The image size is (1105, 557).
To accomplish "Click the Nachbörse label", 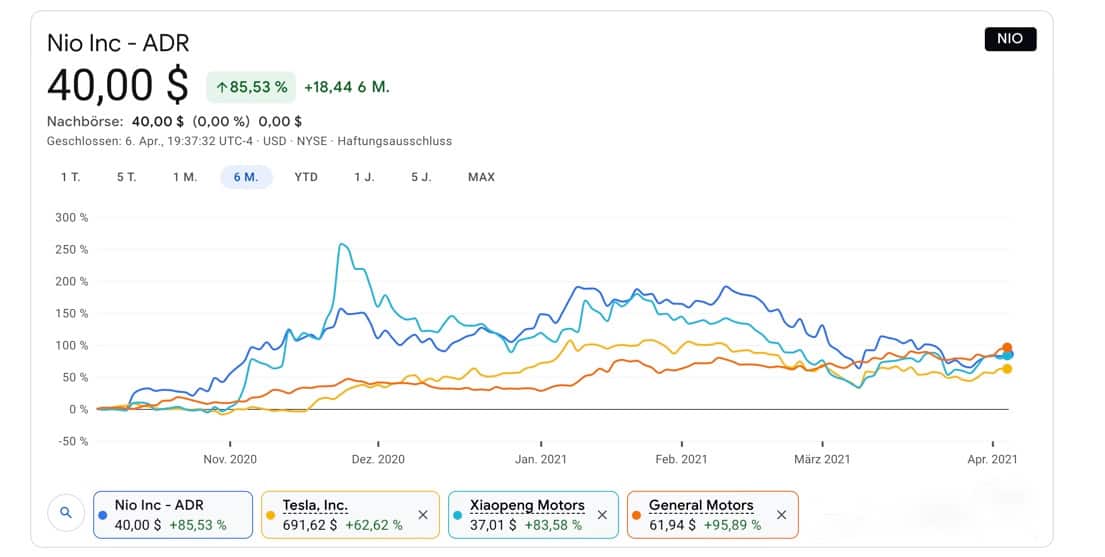I will (x=85, y=121).
